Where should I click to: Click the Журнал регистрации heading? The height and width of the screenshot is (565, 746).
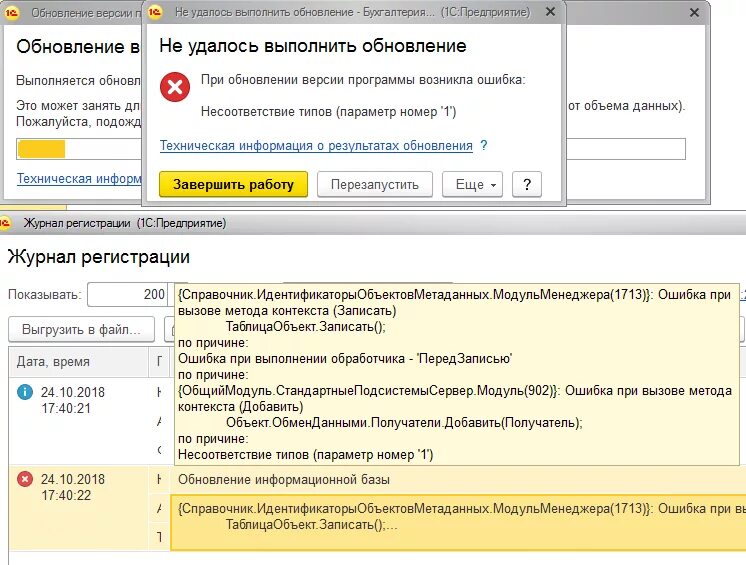pos(98,257)
